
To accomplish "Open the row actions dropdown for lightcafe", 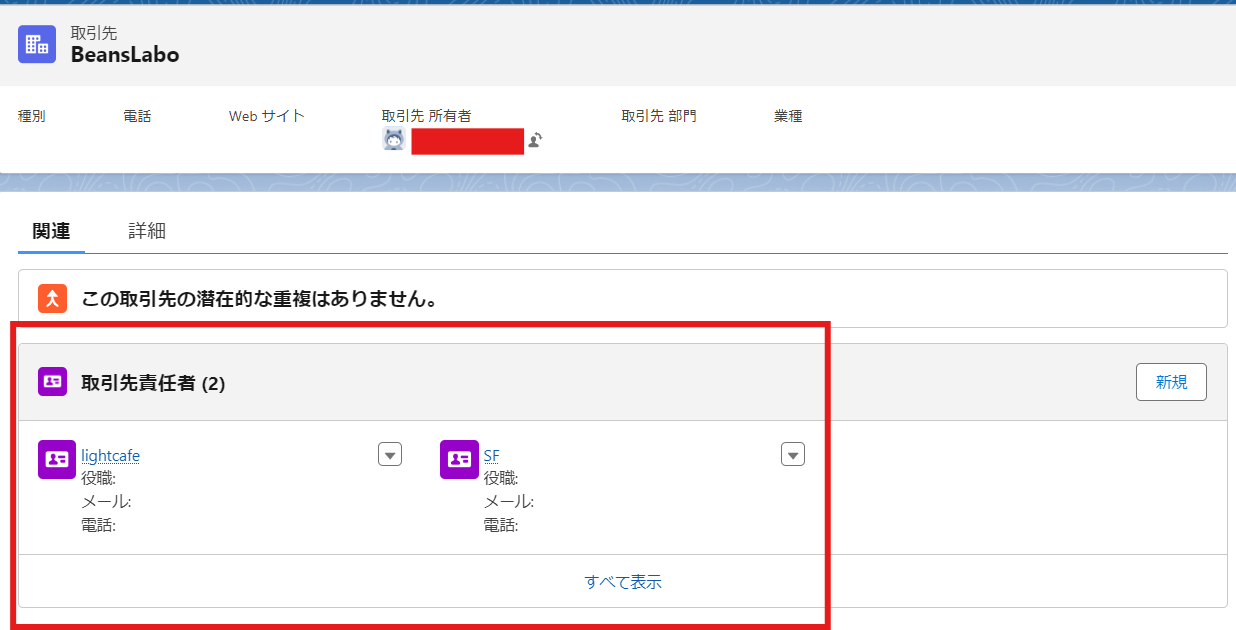I will point(390,454).
